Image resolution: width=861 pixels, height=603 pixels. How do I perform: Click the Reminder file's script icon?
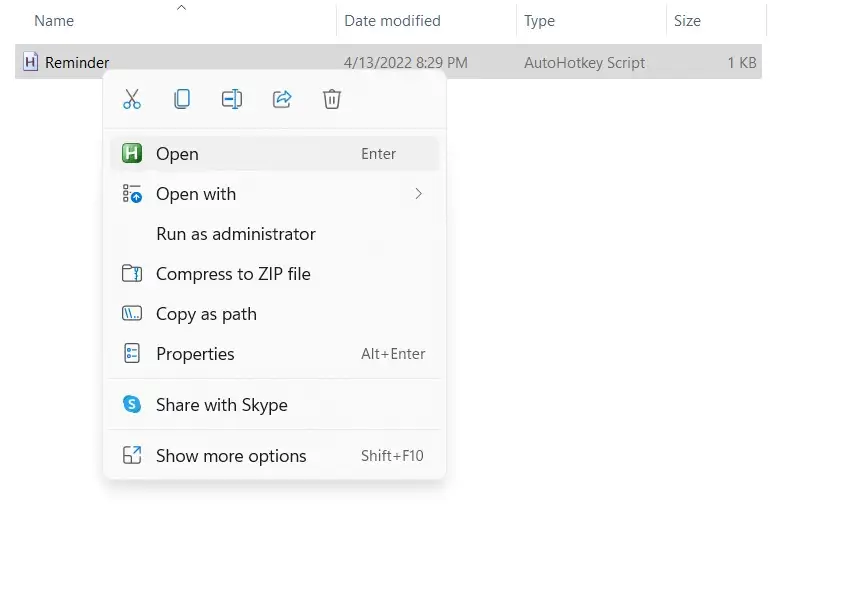click(30, 62)
